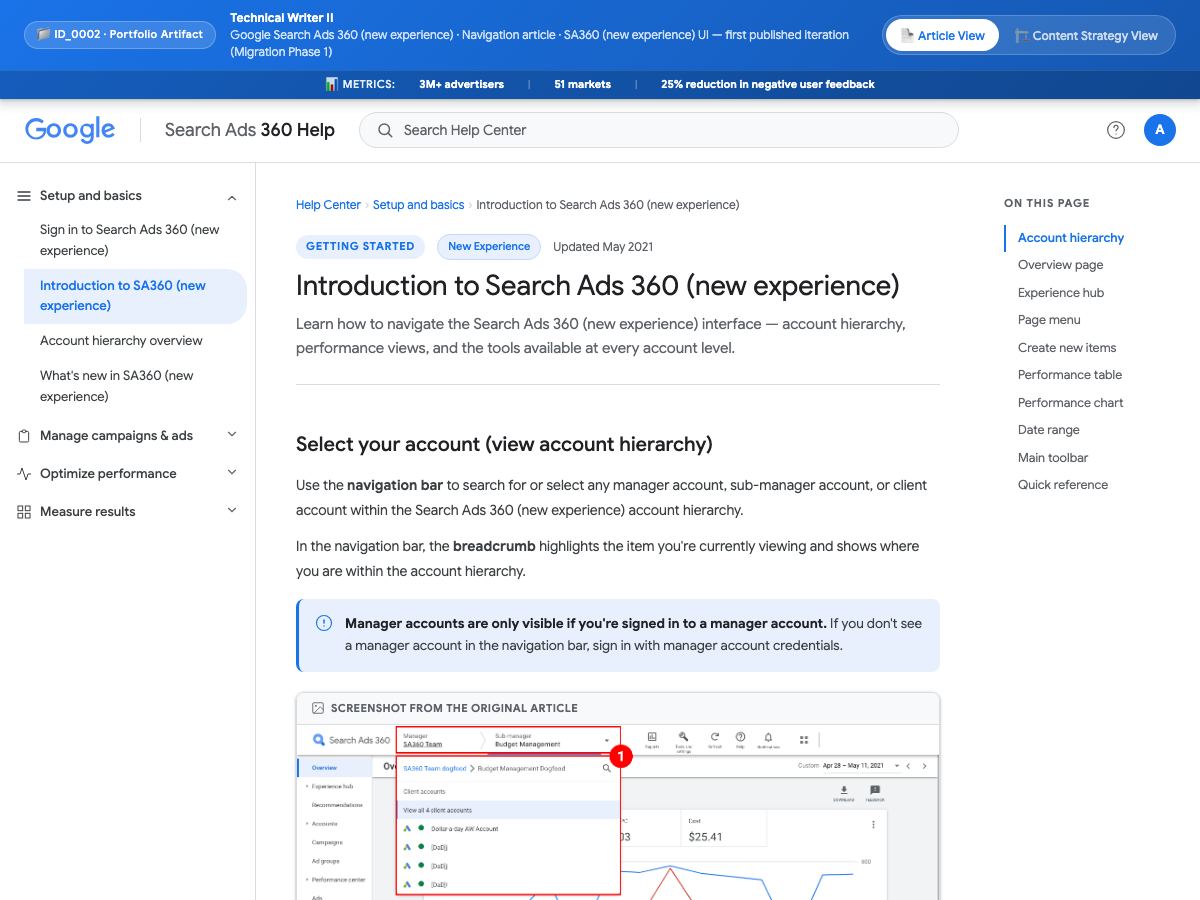
Task: Jump to Account hierarchy in On This Page
Action: tap(1071, 238)
